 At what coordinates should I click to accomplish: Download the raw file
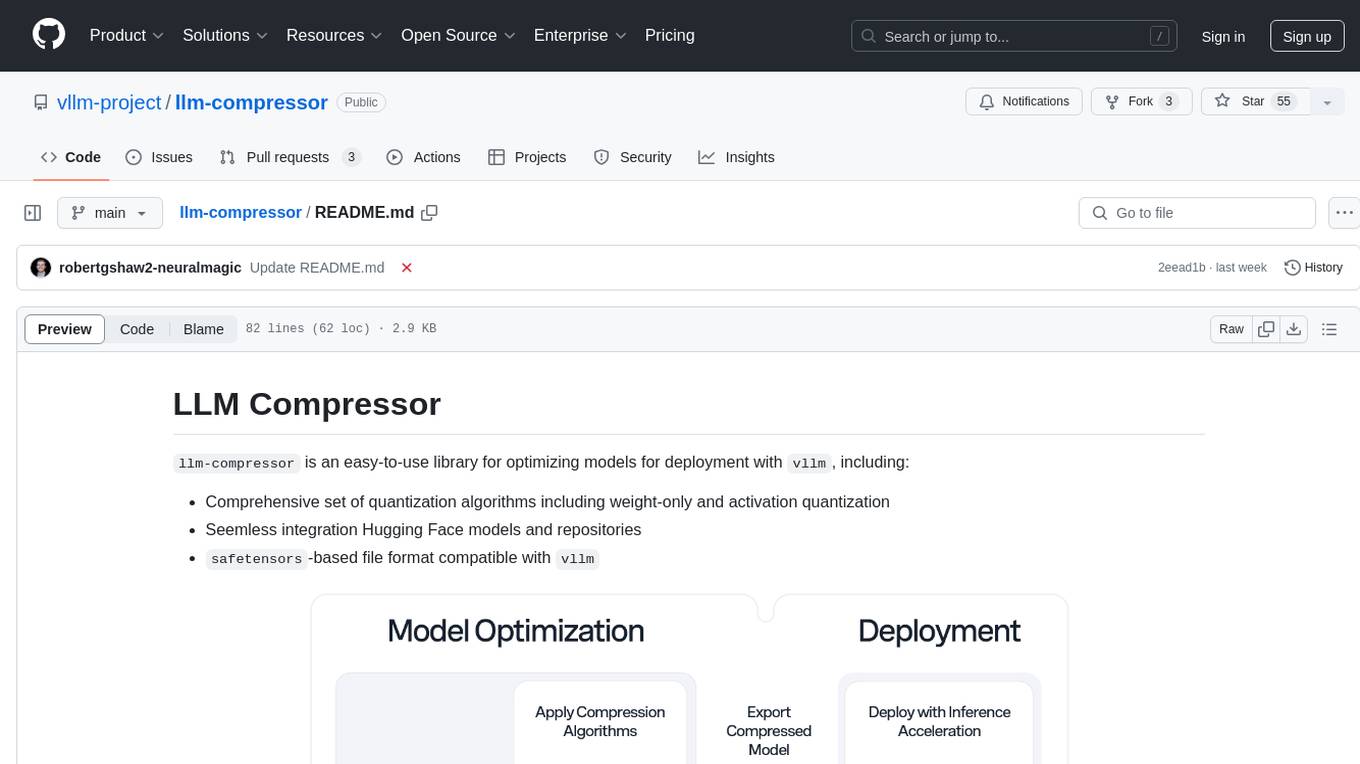click(x=1294, y=329)
